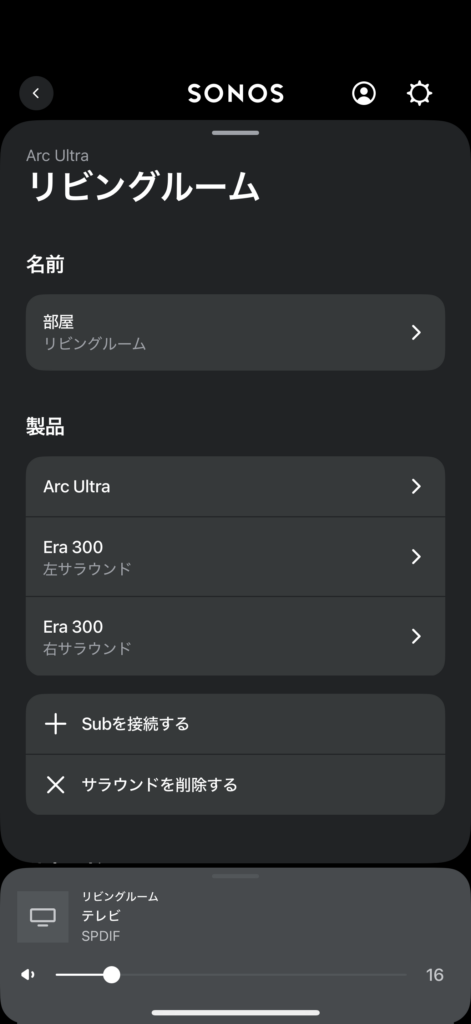Image resolution: width=471 pixels, height=1024 pixels.
Task: Expand the 部屋 name row chevron
Action: click(x=416, y=332)
